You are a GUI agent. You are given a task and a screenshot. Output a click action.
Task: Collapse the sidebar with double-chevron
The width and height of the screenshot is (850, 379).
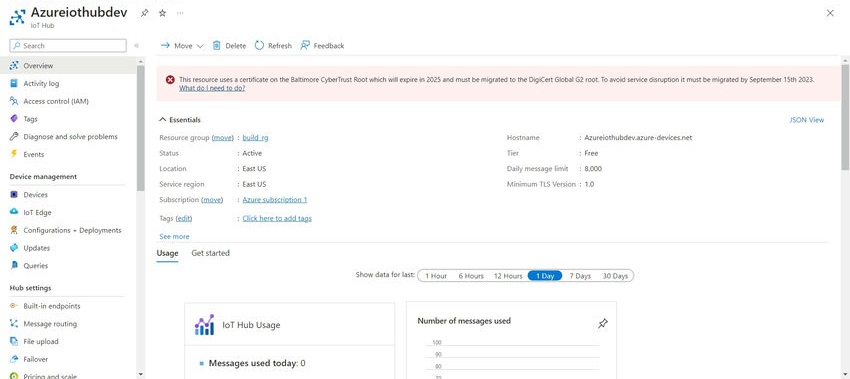pos(136,46)
